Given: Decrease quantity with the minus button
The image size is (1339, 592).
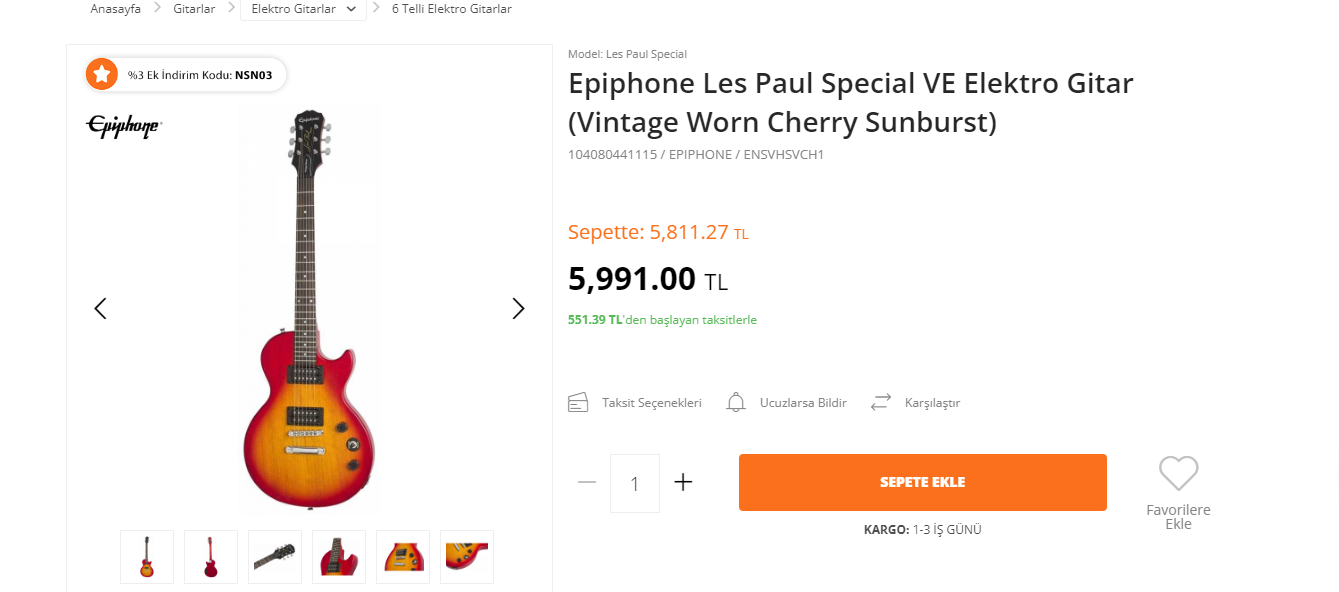Looking at the screenshot, I should click(587, 482).
